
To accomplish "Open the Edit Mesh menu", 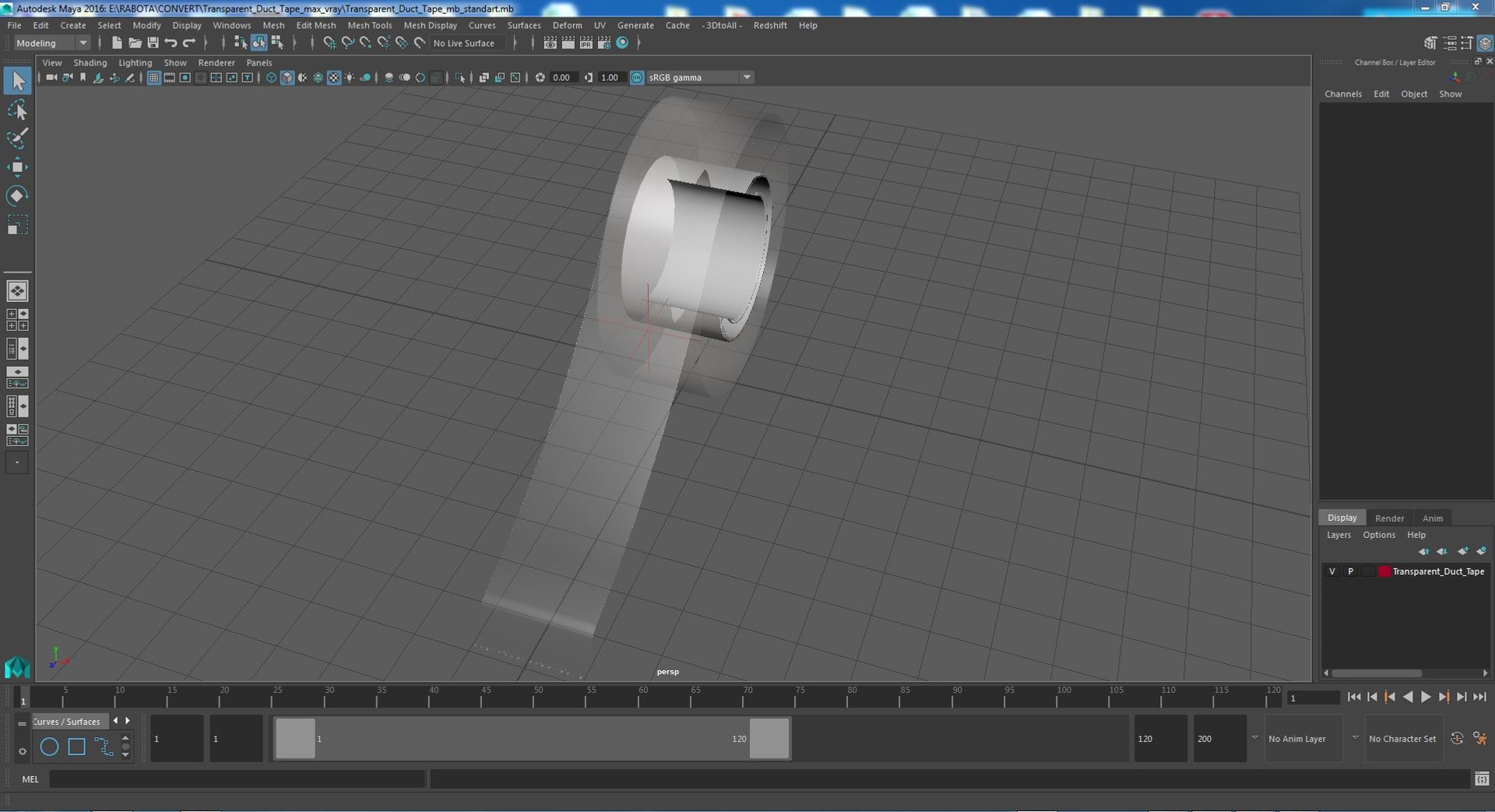I will (315, 25).
